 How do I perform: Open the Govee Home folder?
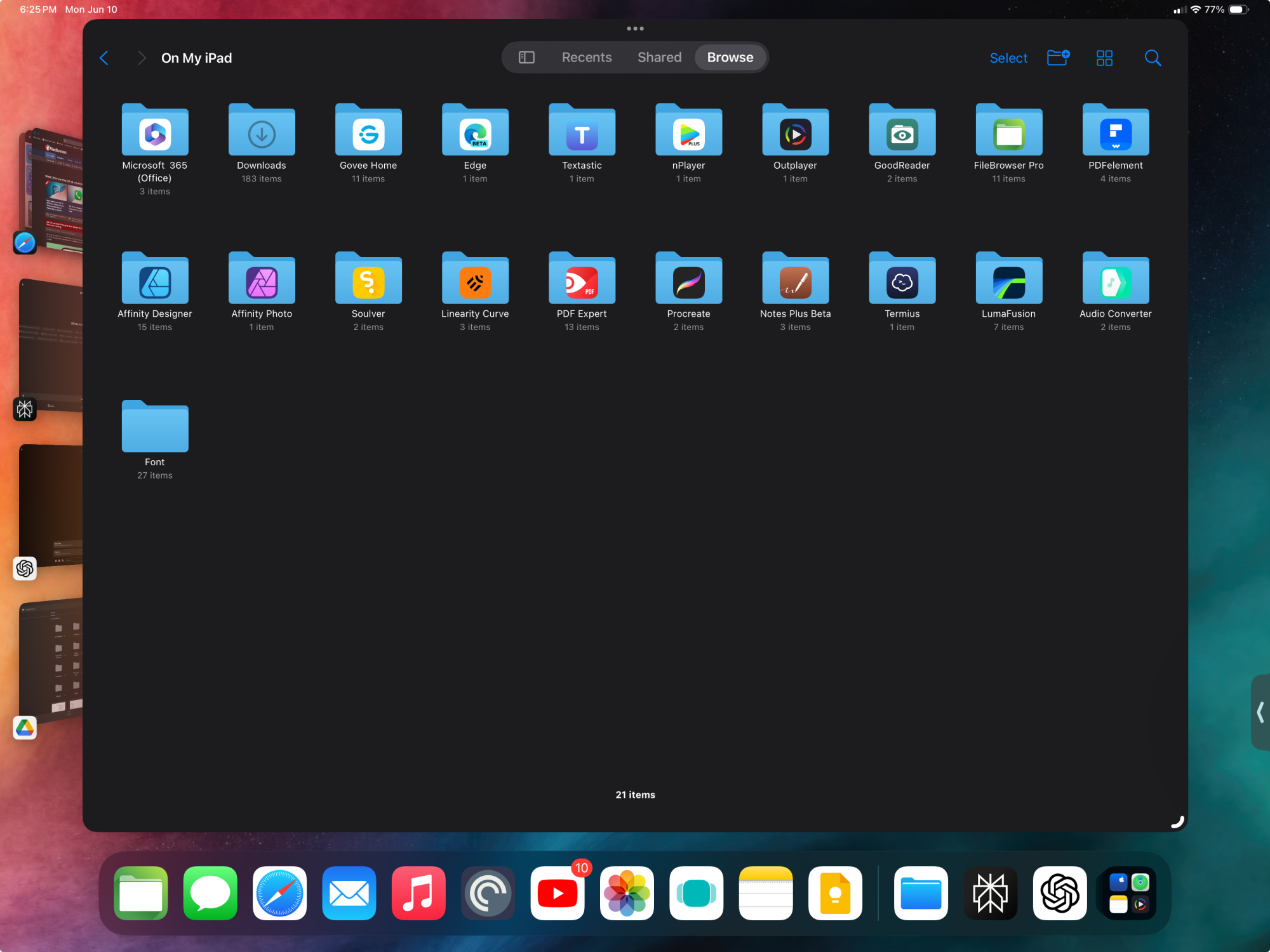click(x=368, y=130)
